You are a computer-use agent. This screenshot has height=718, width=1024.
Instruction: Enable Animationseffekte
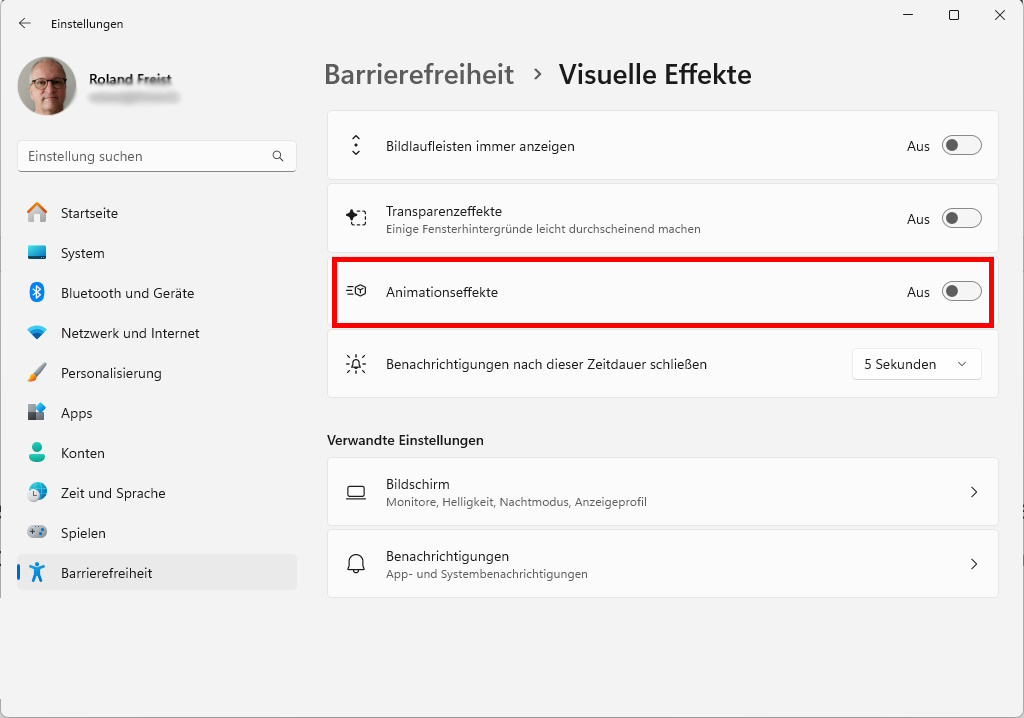click(961, 291)
